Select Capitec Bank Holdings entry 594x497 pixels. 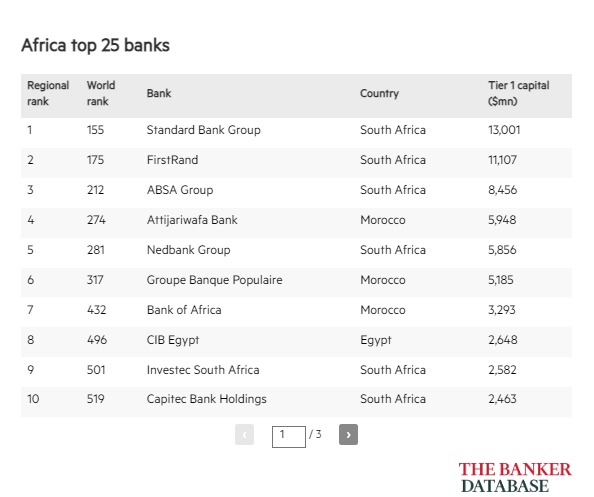coord(206,399)
